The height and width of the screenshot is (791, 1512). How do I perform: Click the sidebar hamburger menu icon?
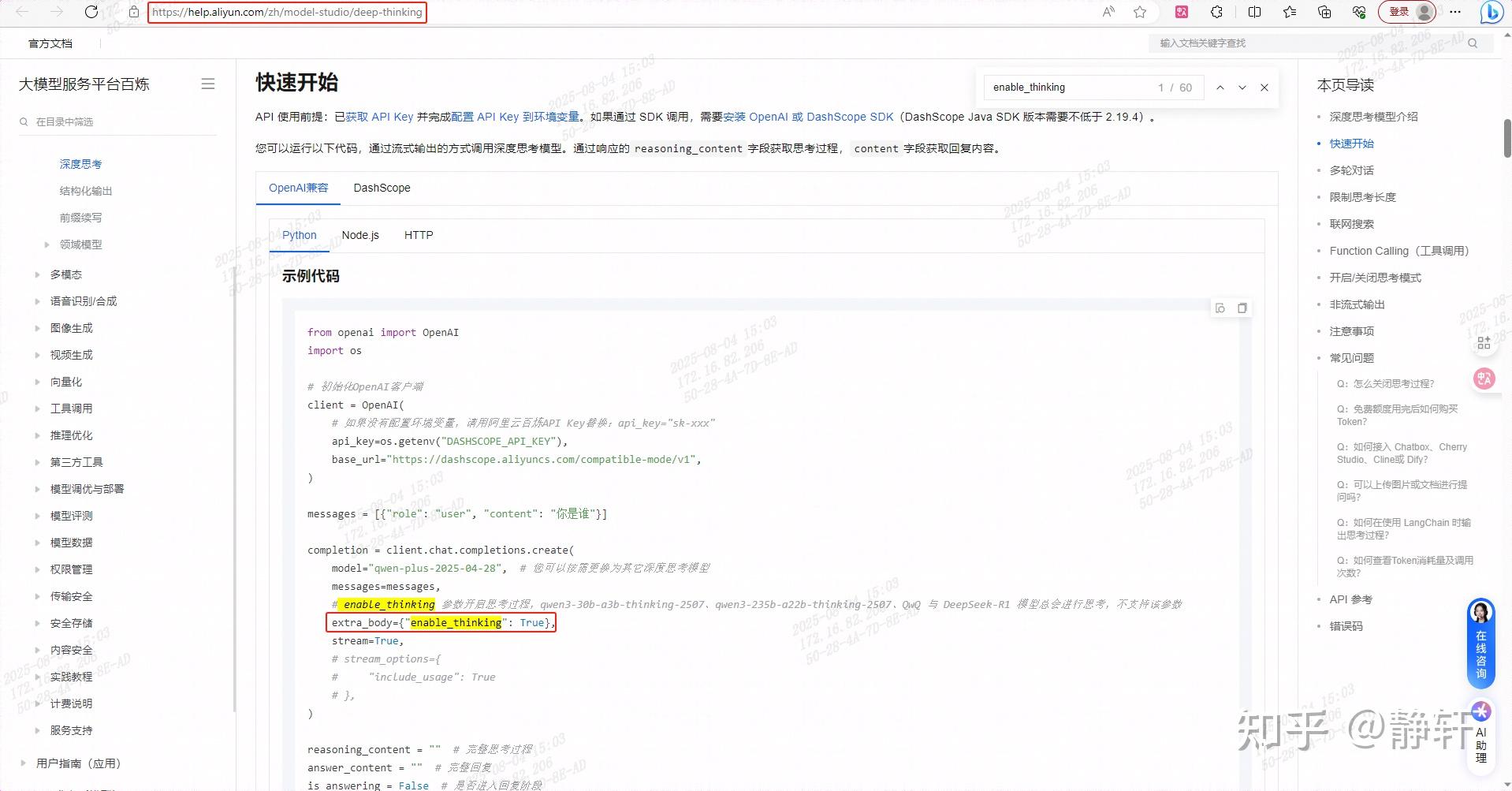208,84
